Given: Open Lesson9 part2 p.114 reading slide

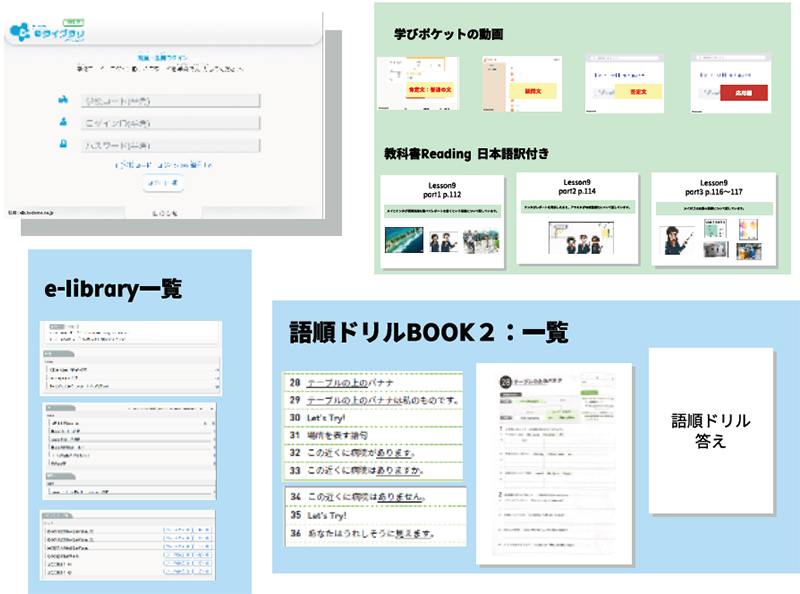Looking at the screenshot, I should coord(577,219).
